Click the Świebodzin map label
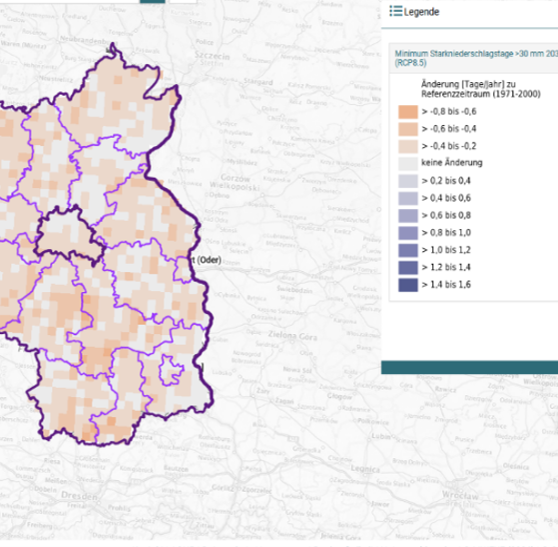The image size is (558, 547). pos(295,290)
